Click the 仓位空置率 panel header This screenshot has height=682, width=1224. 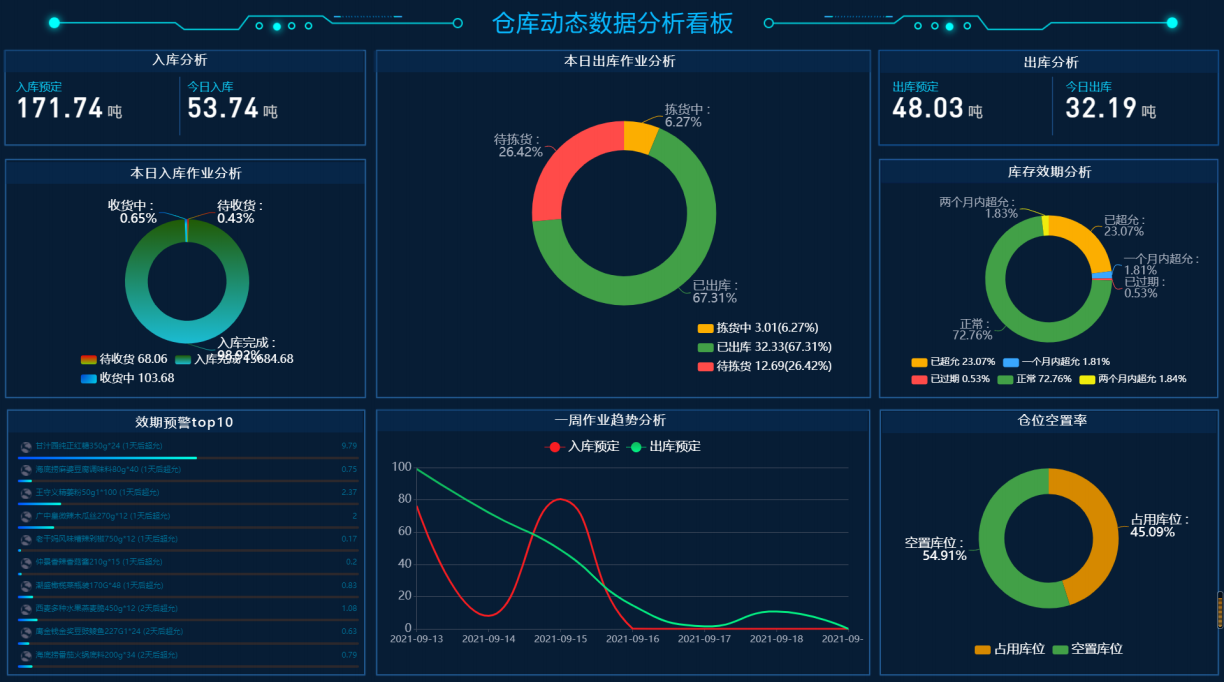click(1051, 420)
